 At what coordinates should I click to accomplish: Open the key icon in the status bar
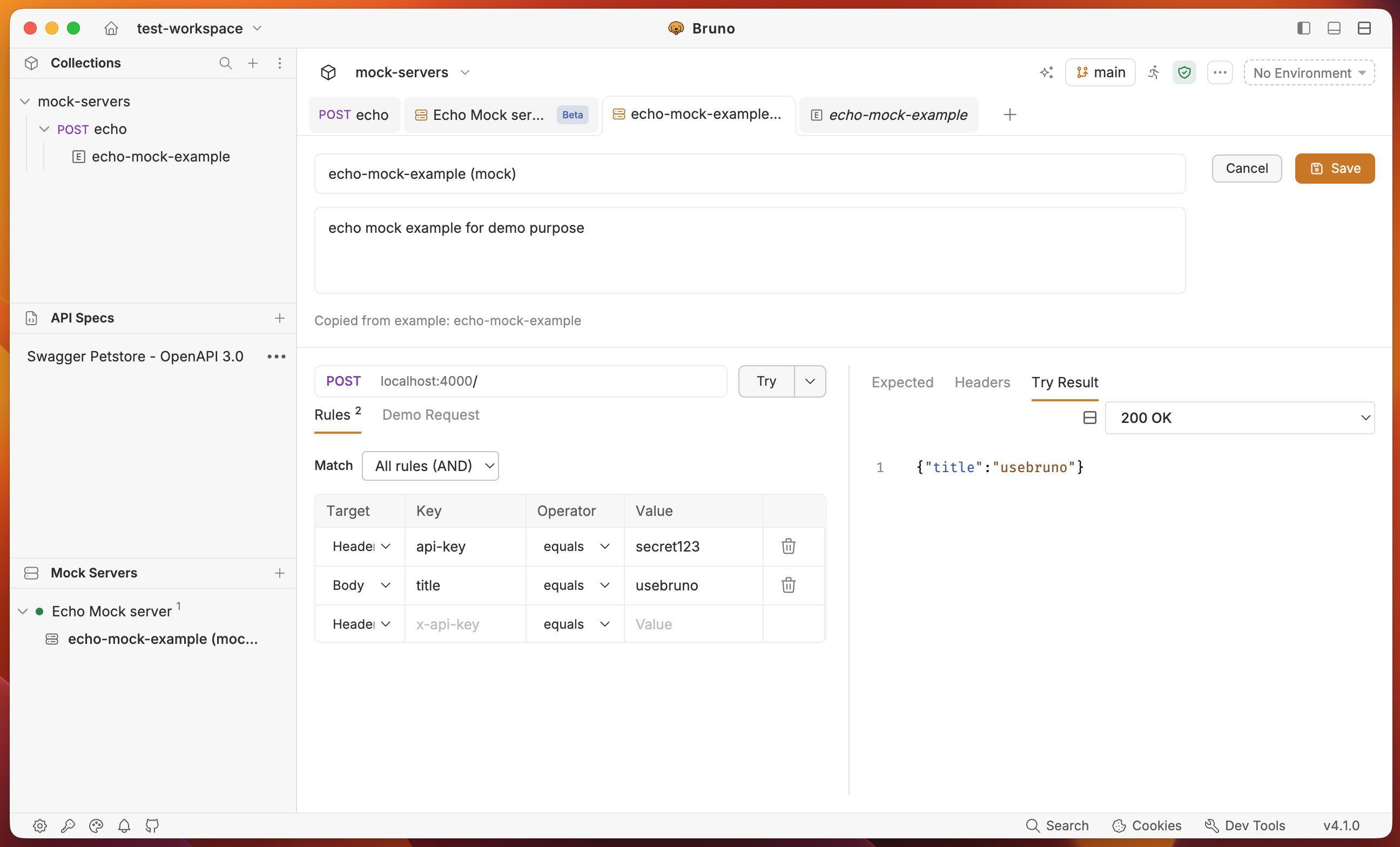68,825
